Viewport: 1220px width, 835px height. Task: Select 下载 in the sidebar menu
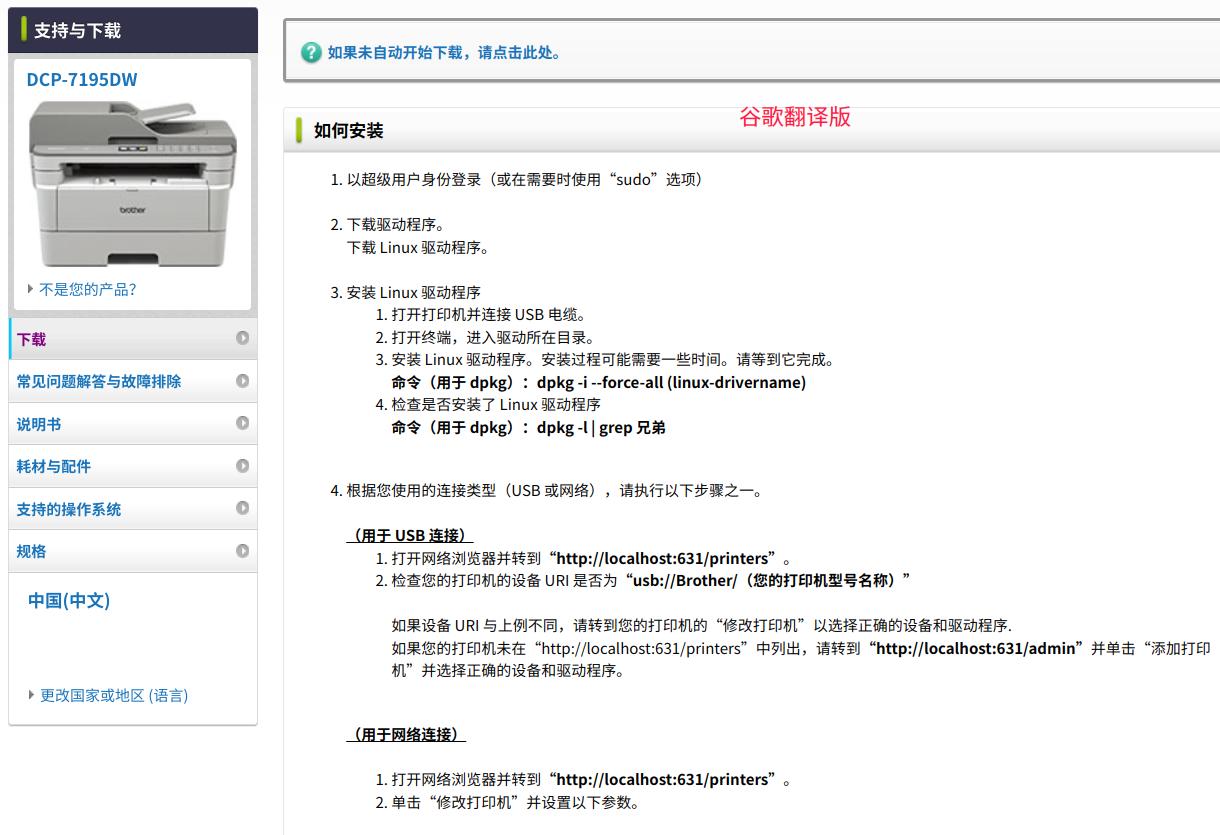pos(31,339)
